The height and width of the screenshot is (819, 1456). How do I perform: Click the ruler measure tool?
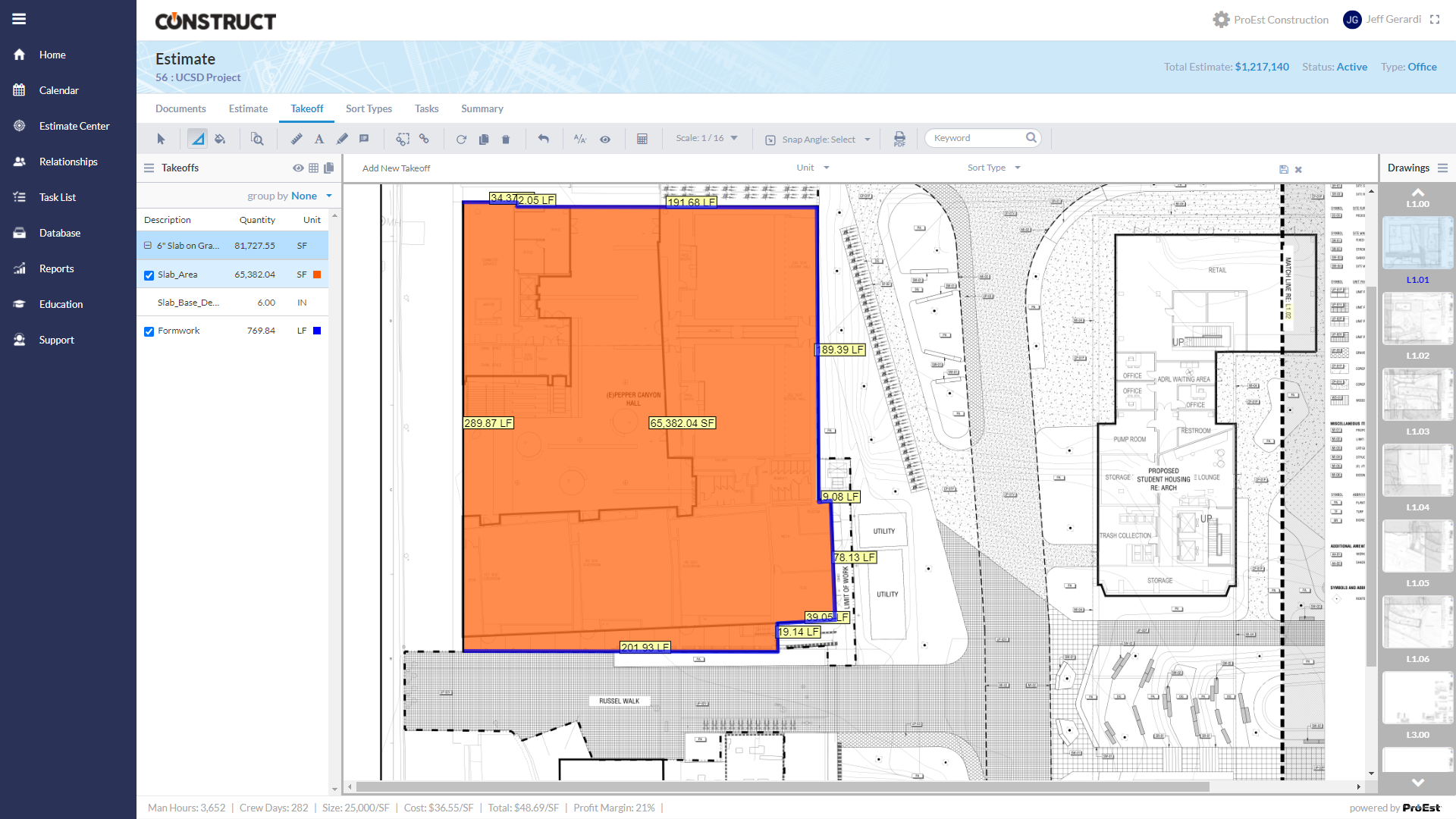pyautogui.click(x=297, y=139)
